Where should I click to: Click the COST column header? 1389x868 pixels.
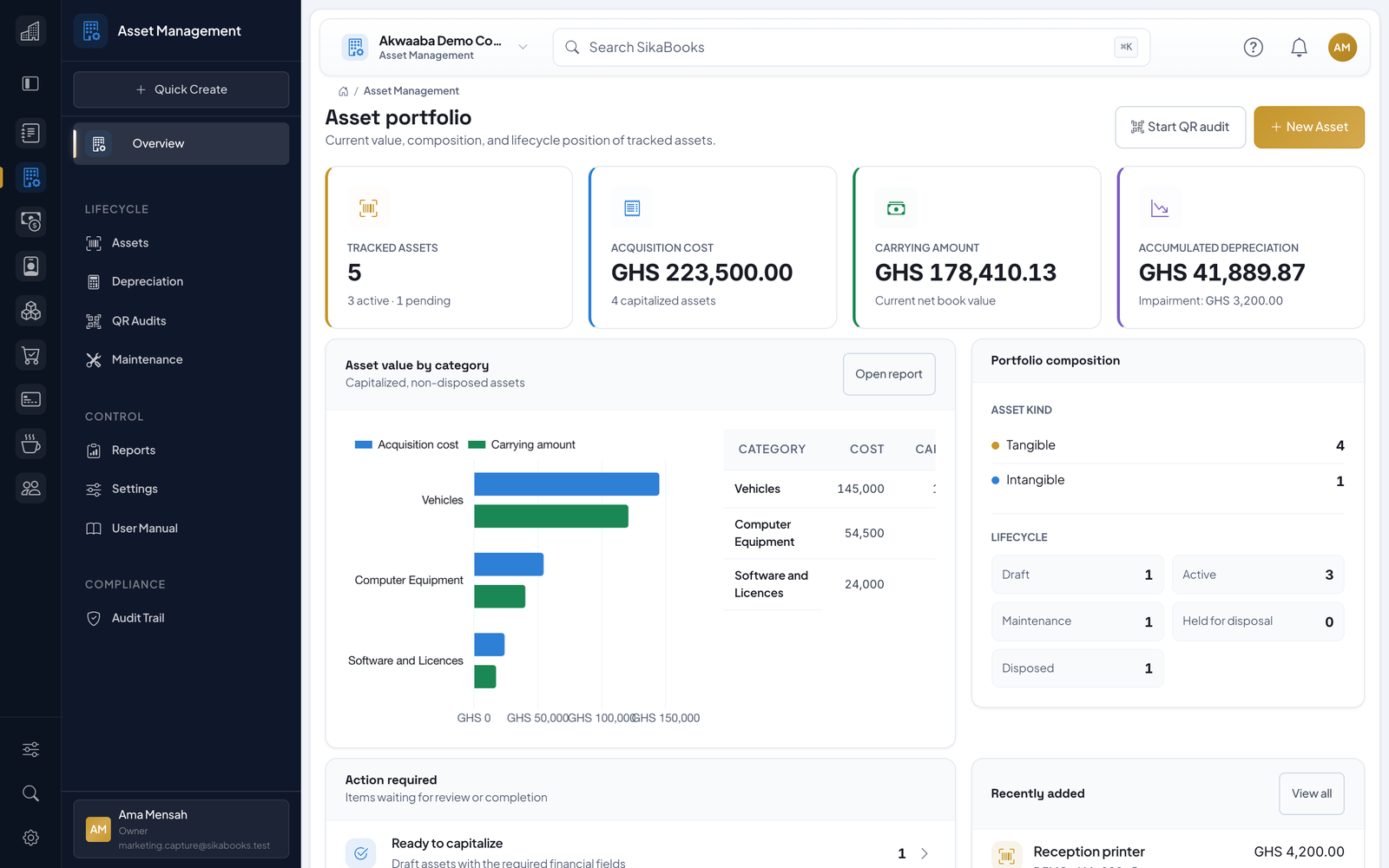866,450
